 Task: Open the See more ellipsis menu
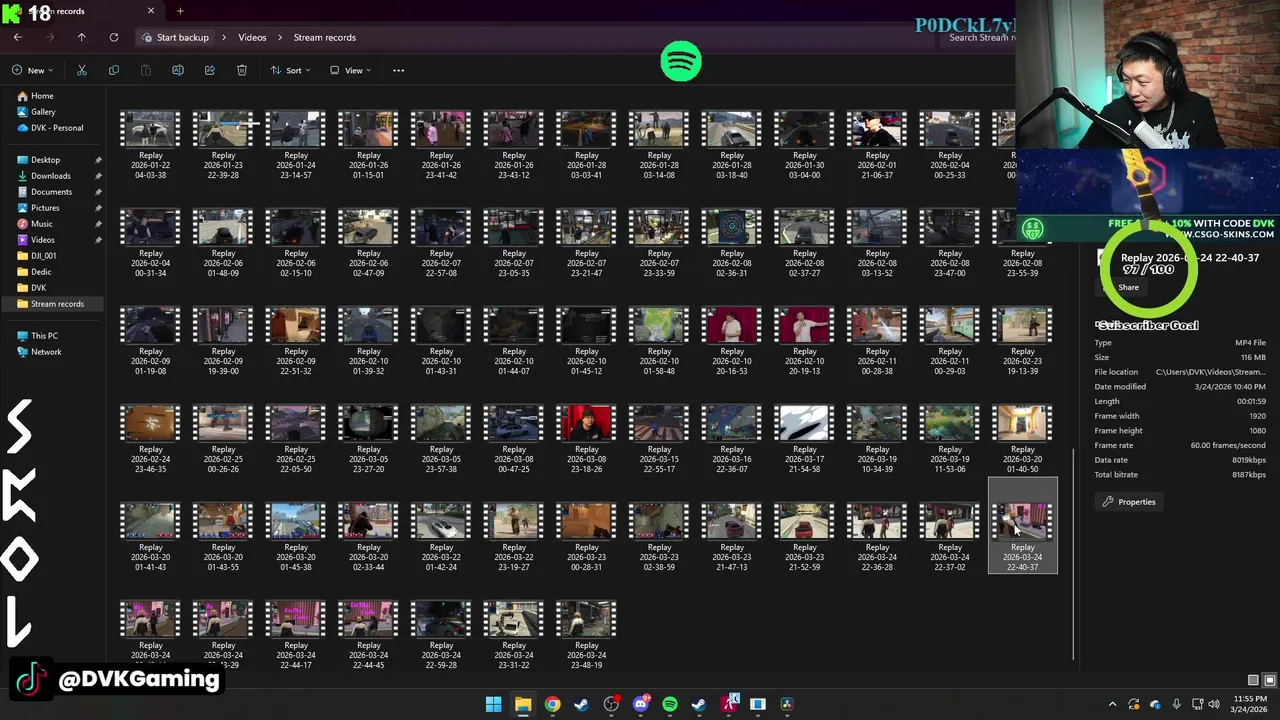(398, 70)
